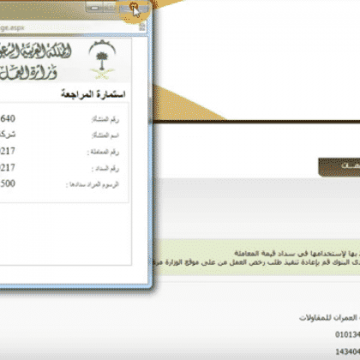Click the fees value ending in 500
360x360 pixels.
[x=8, y=184]
